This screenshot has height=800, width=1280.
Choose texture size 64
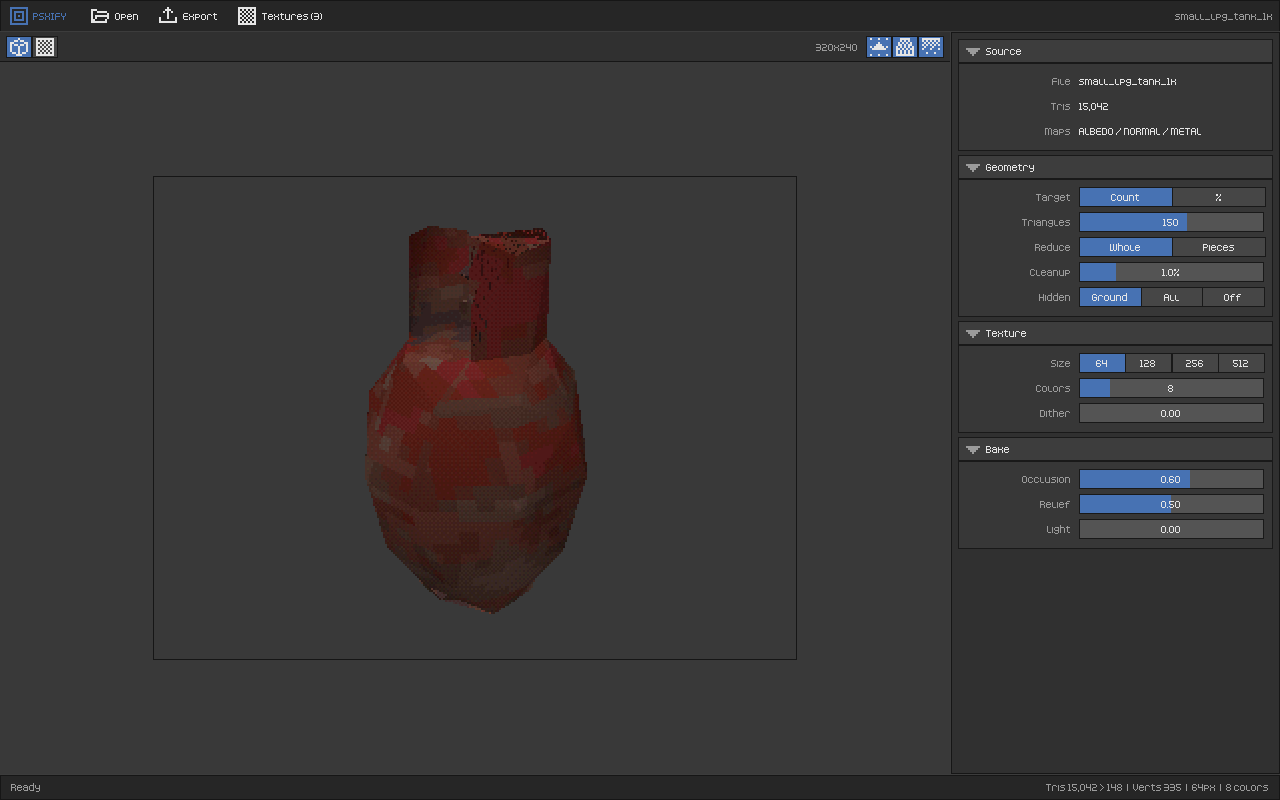pyautogui.click(x=1102, y=364)
